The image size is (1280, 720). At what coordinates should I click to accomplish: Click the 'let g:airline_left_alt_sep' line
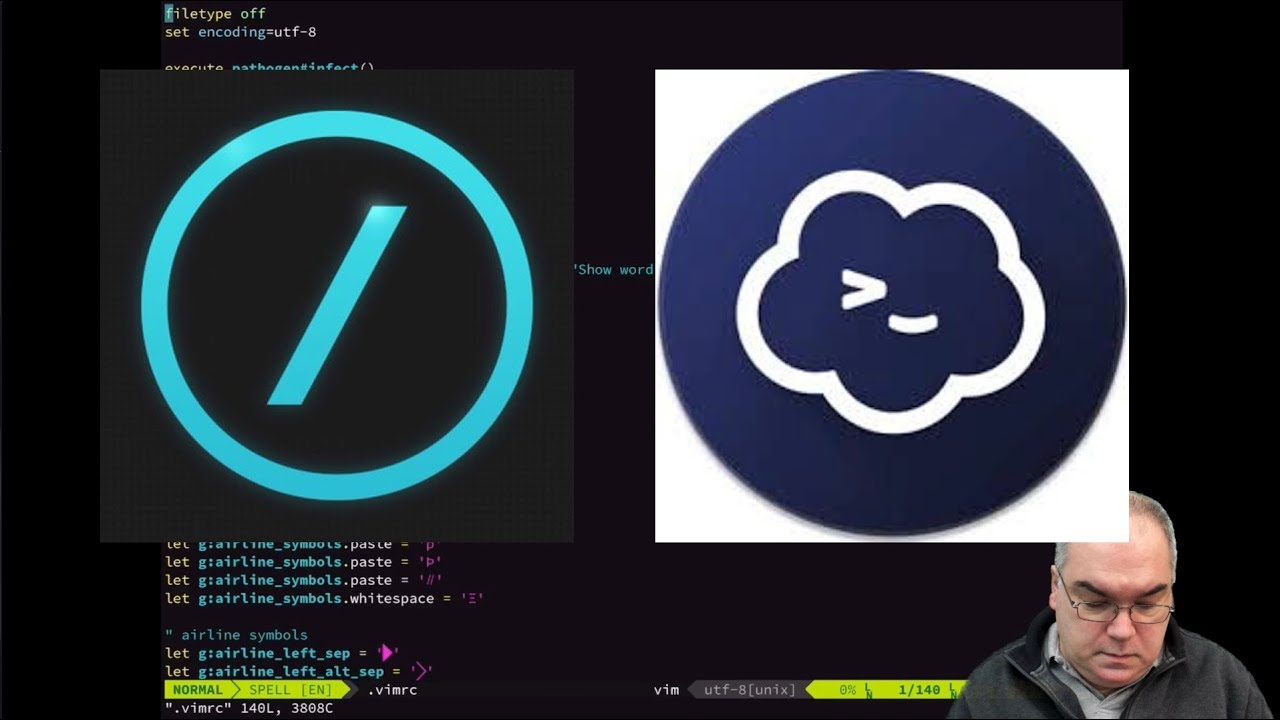pos(298,671)
